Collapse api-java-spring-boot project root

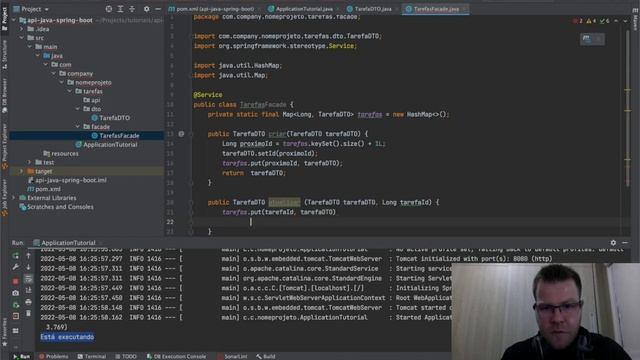coord(14,20)
